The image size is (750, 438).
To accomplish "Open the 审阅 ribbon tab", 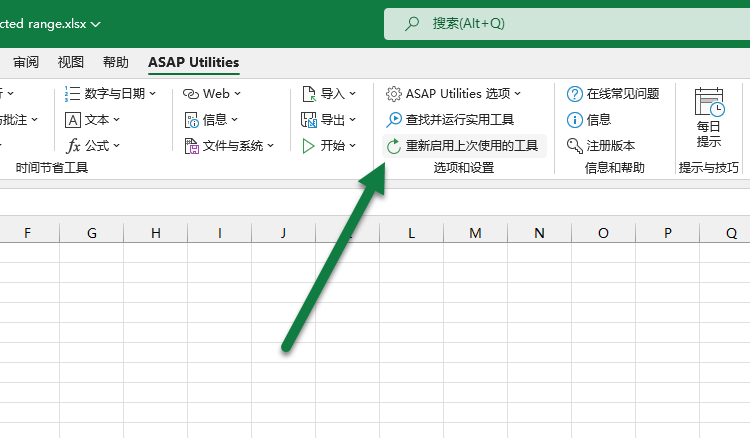I will (26, 62).
